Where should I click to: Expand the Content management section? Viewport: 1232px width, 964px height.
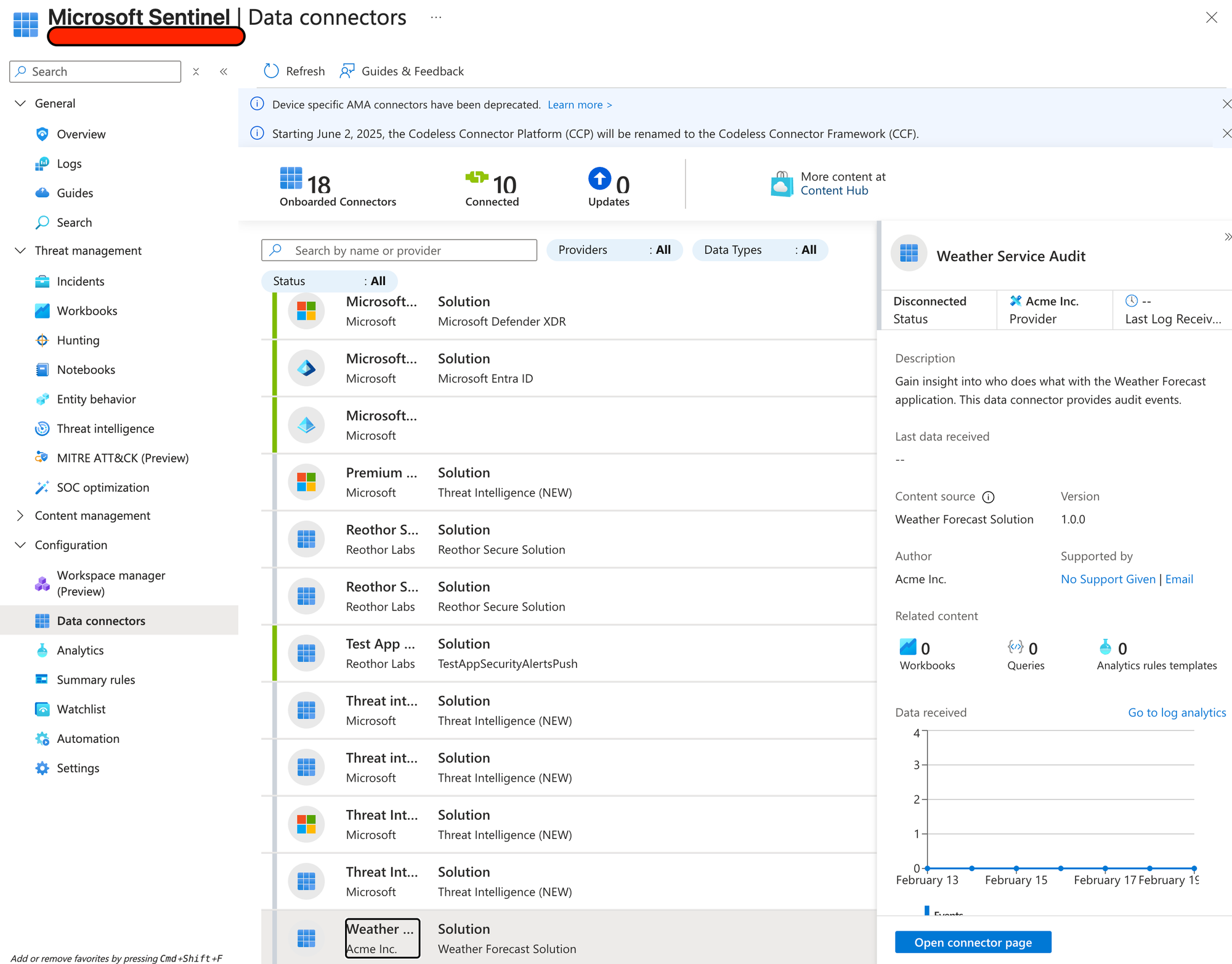pos(20,516)
